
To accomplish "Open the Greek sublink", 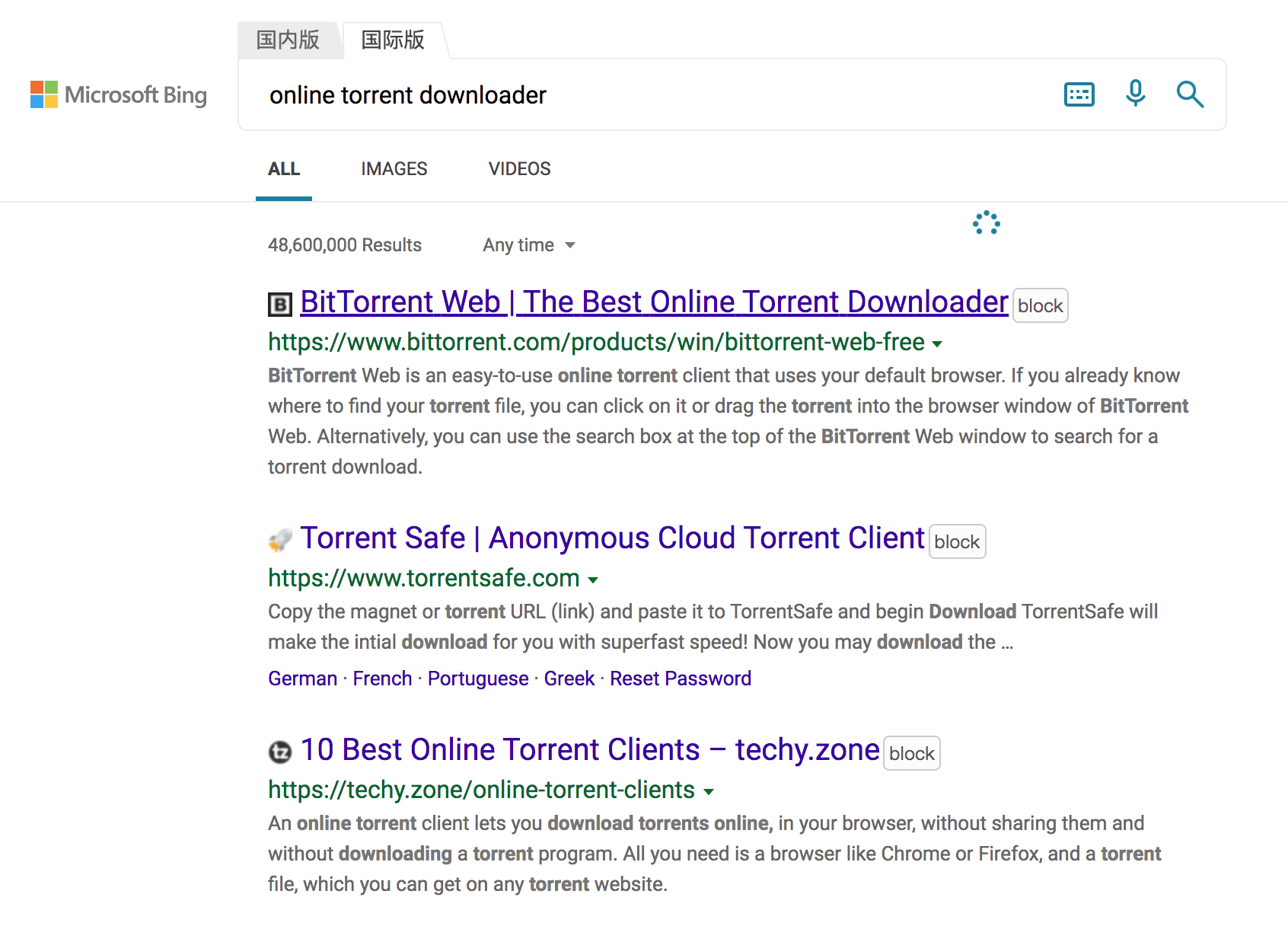I will (x=569, y=679).
